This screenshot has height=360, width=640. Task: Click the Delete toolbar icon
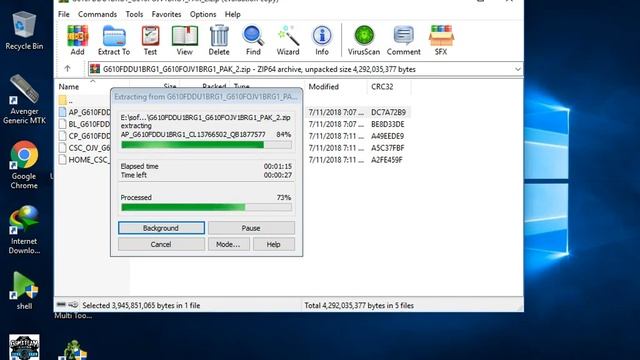click(219, 40)
